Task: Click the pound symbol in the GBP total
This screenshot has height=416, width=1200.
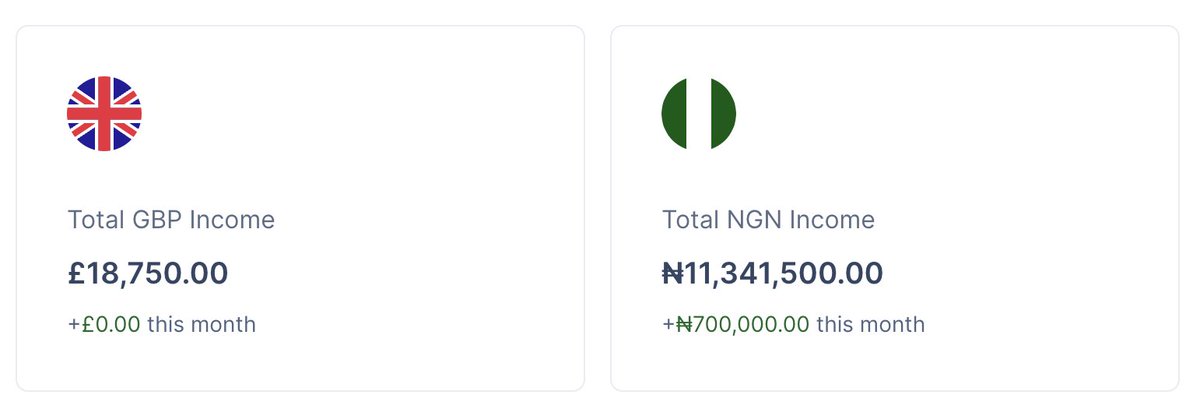Action: click(x=77, y=273)
